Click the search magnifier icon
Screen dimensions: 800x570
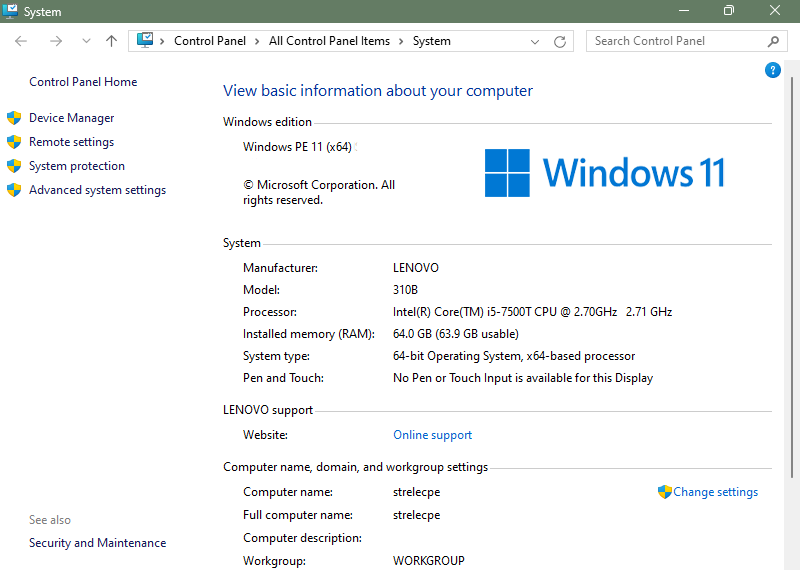pyautogui.click(x=773, y=41)
